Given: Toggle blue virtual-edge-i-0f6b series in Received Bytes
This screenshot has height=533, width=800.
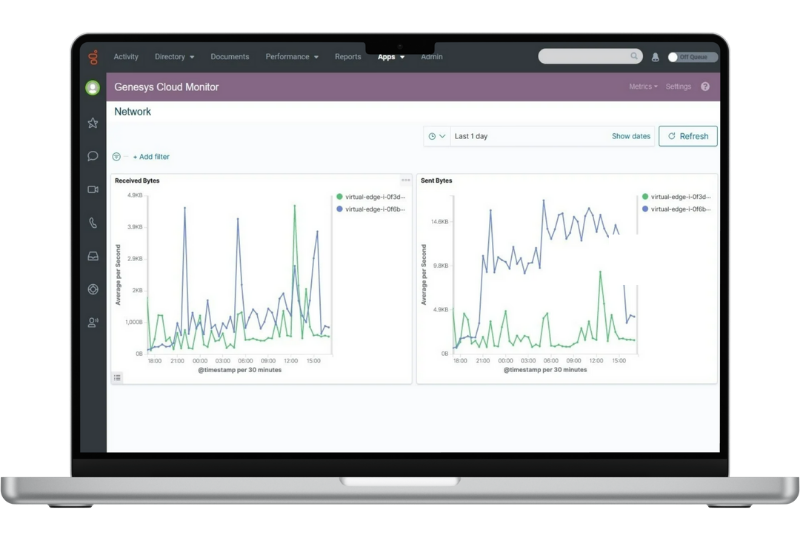Looking at the screenshot, I should tap(371, 209).
